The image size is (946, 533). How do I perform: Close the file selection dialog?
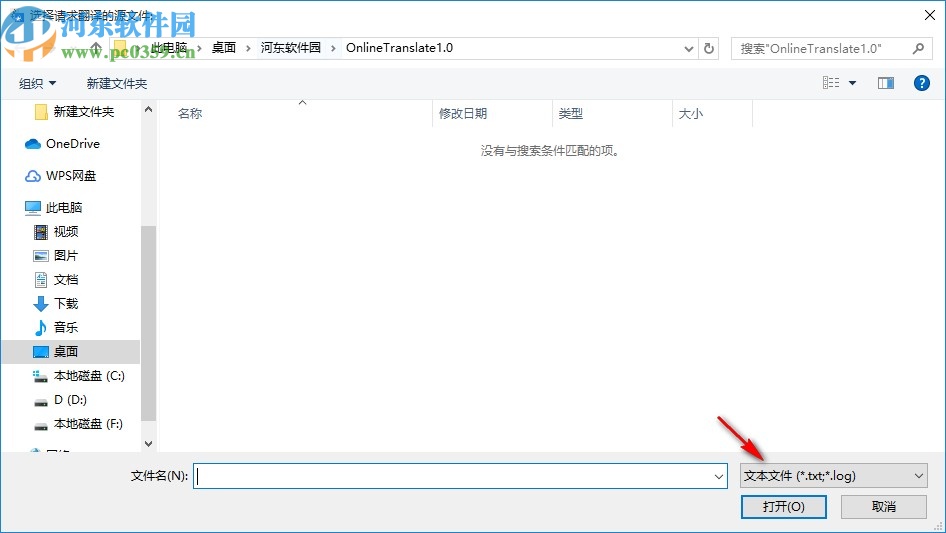pyautogui.click(x=930, y=15)
